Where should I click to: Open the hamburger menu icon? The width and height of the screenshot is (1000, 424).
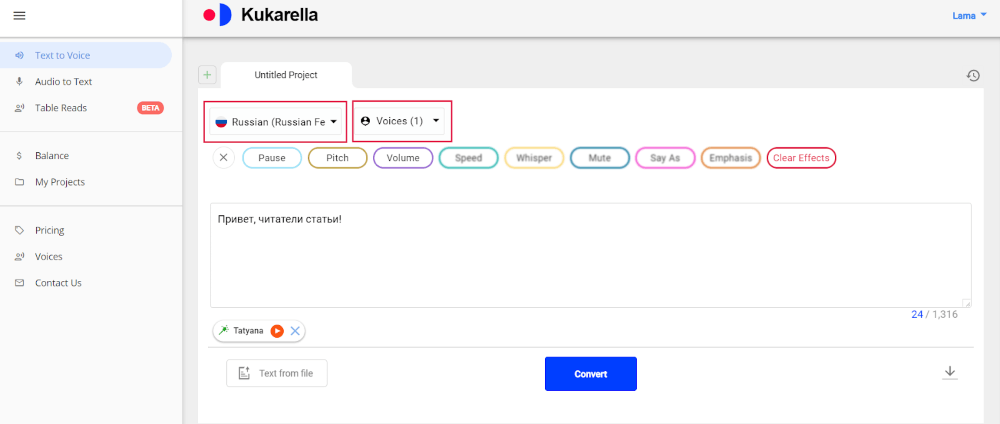(x=19, y=16)
